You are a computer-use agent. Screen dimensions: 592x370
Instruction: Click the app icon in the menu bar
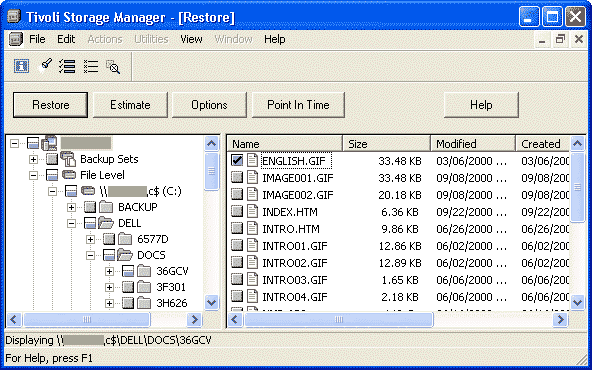tap(16, 39)
